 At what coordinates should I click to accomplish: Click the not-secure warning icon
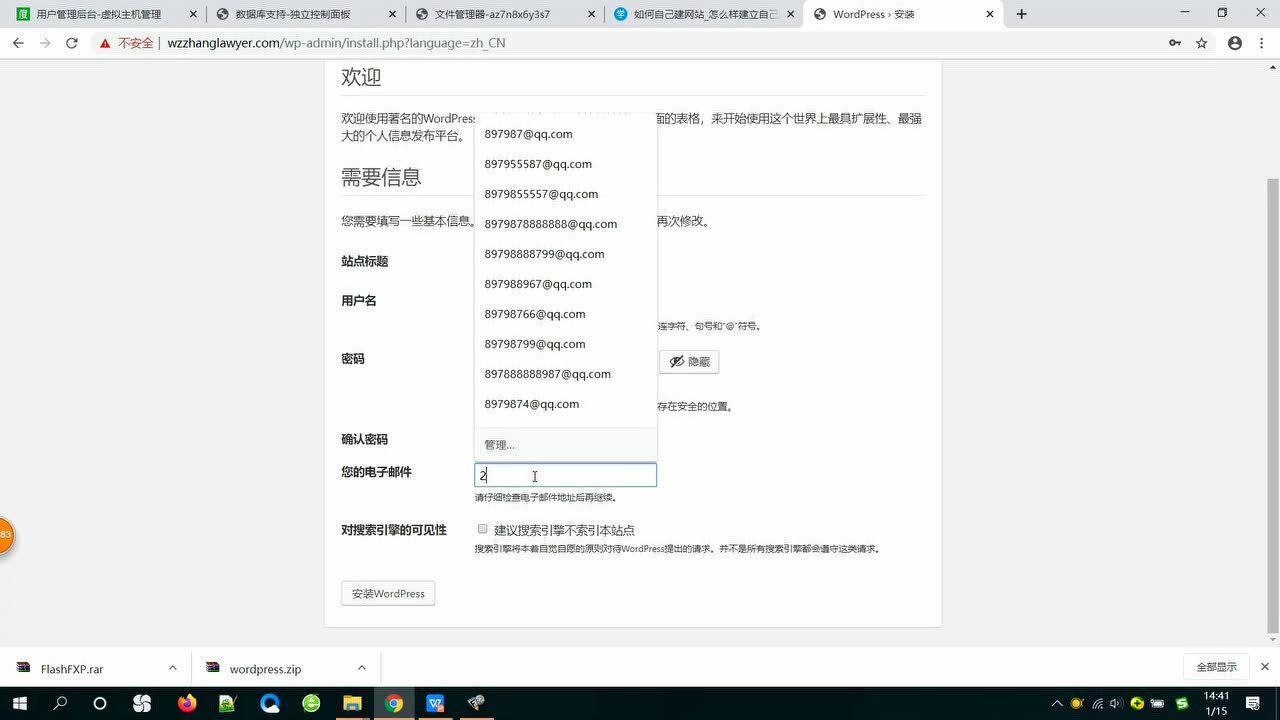[x=105, y=43]
